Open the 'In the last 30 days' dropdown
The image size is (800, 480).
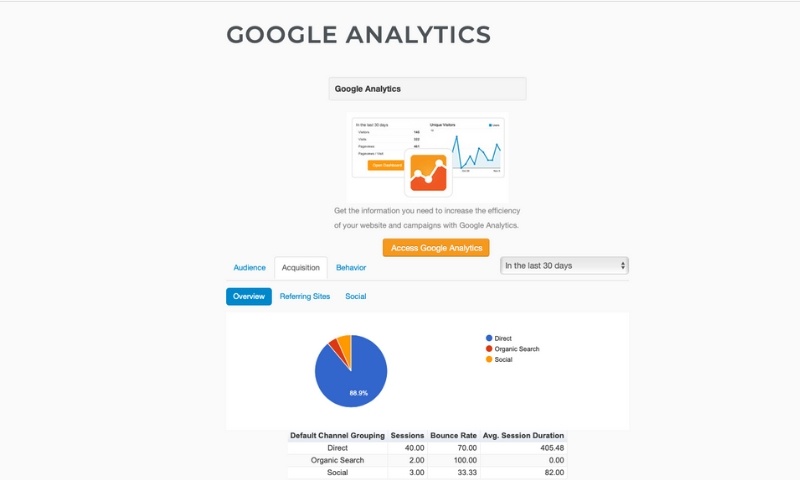(x=564, y=266)
